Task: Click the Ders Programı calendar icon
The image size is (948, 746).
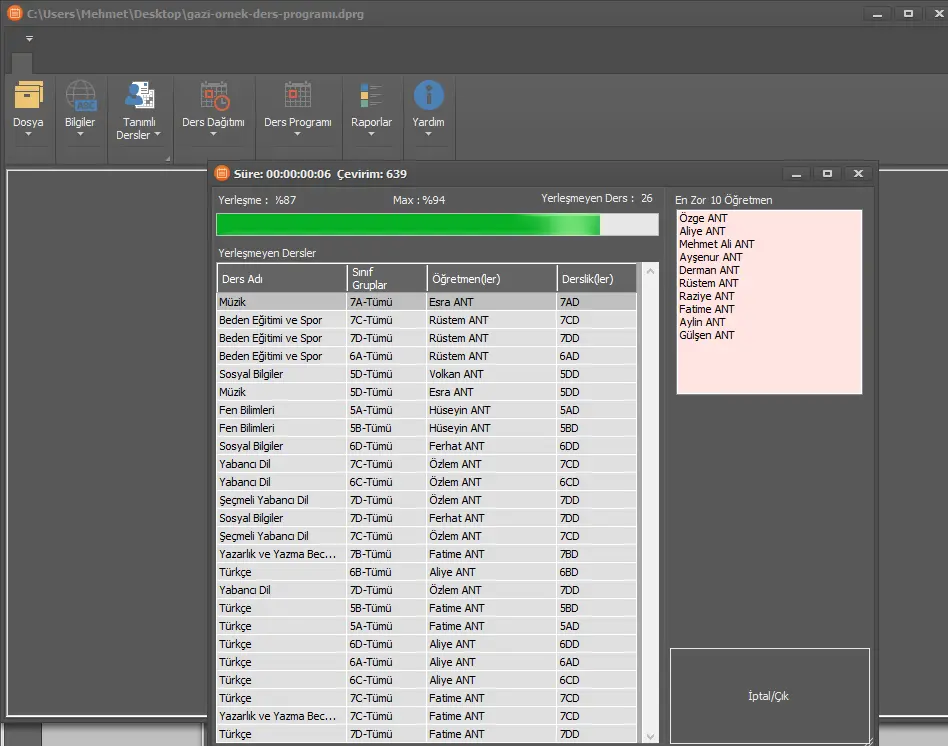Action: (297, 95)
